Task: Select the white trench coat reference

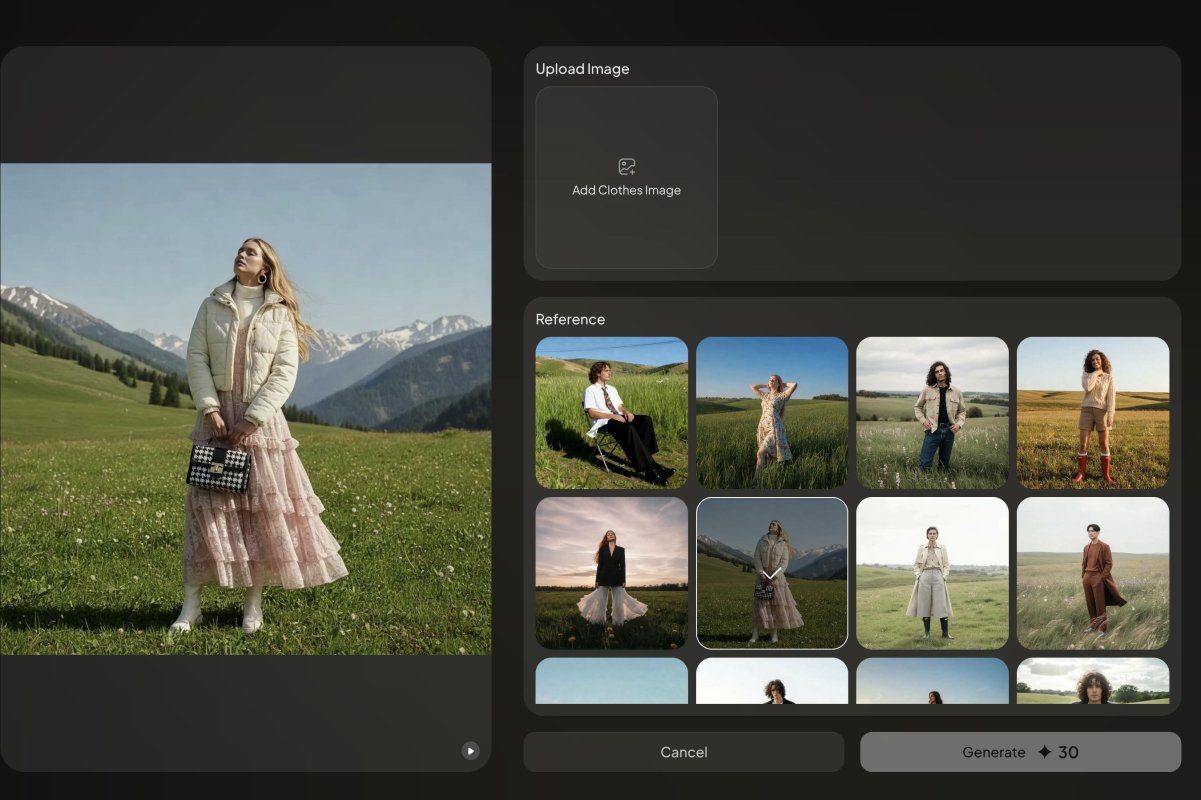Action: (x=932, y=573)
